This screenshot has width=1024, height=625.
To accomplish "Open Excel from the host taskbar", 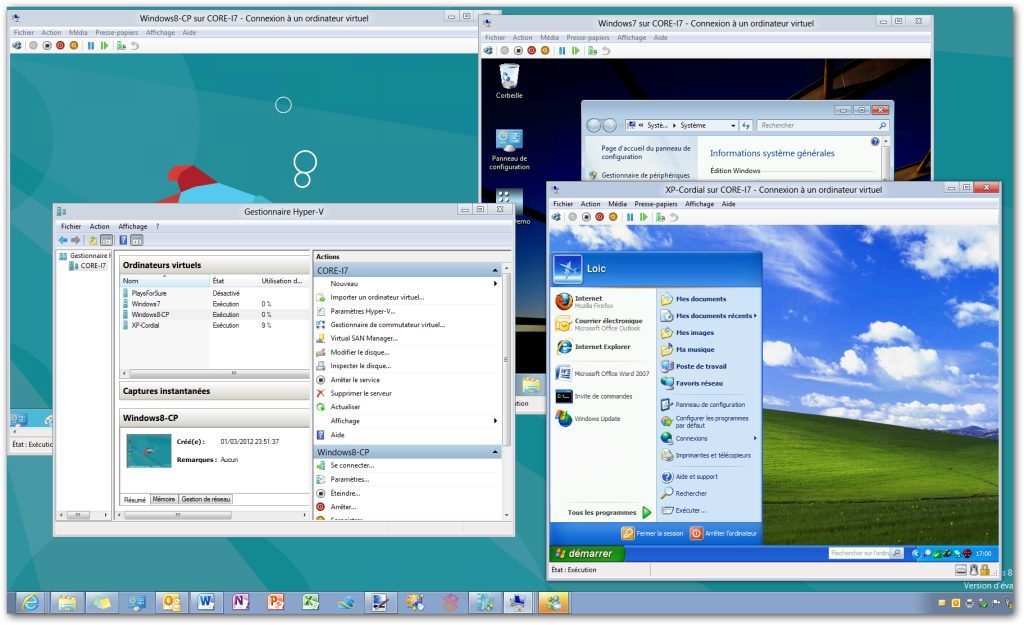I will click(310, 603).
